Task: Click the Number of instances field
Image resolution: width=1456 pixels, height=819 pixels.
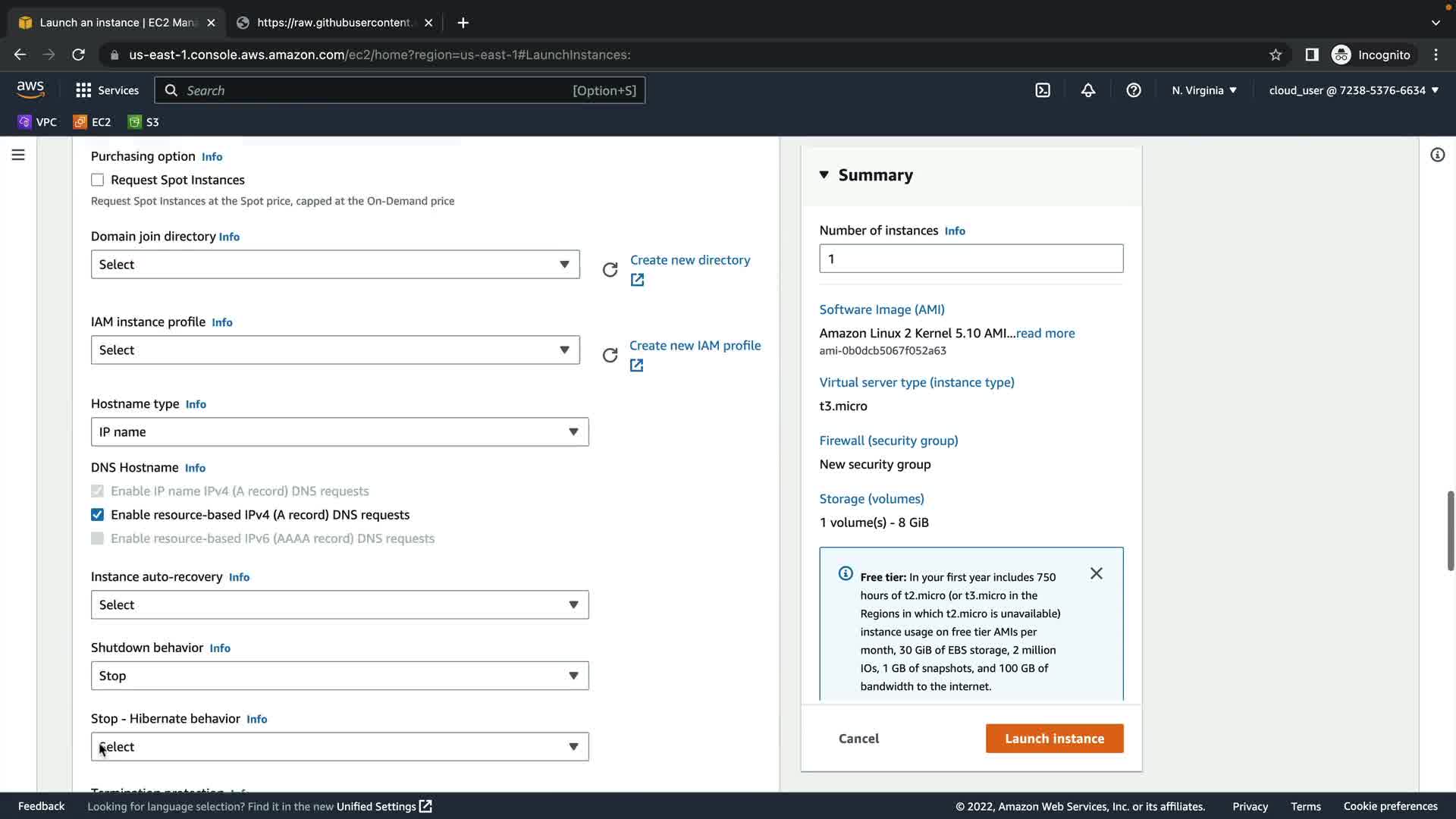Action: (971, 259)
